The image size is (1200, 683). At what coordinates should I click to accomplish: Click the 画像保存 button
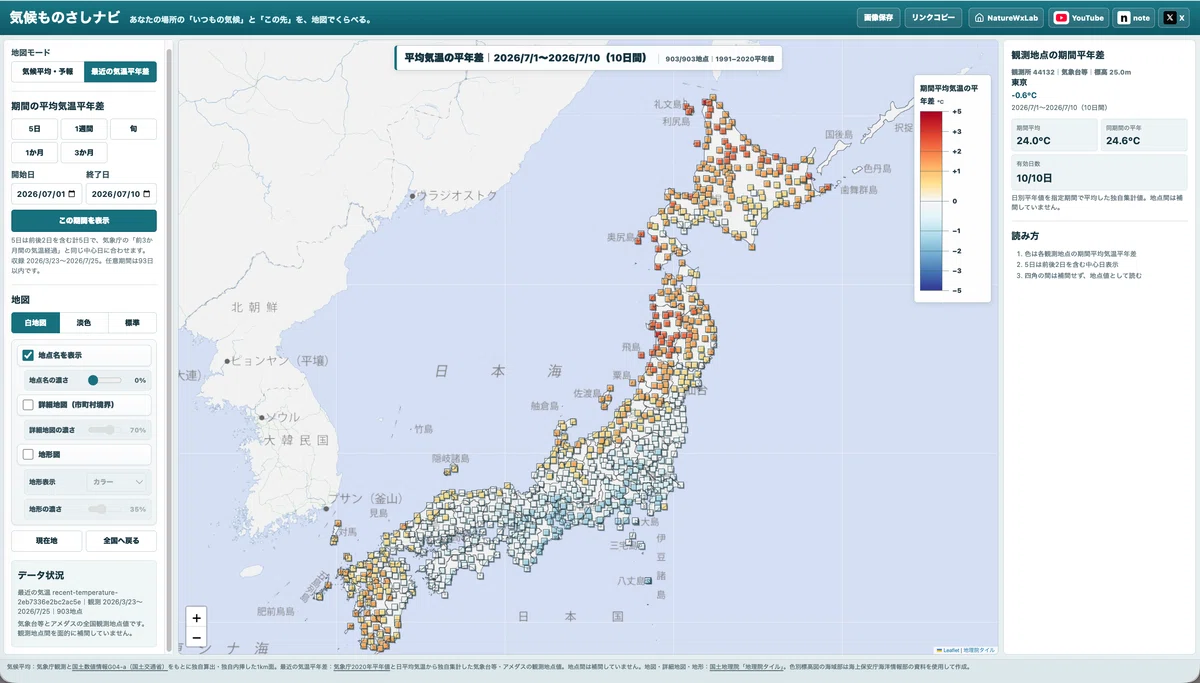pyautogui.click(x=877, y=18)
